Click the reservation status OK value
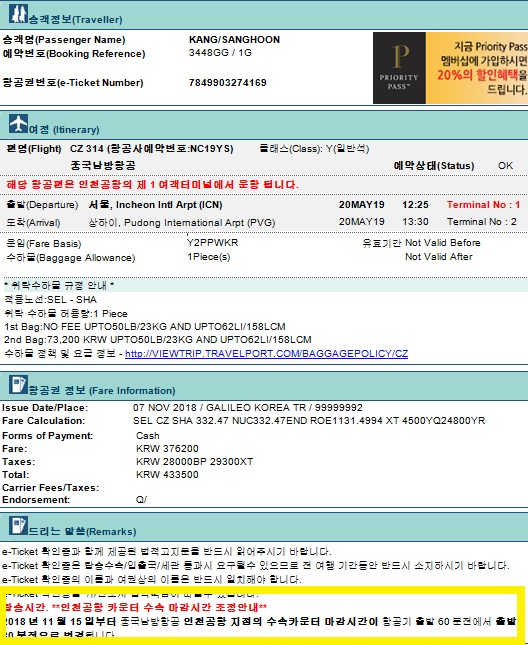 click(505, 165)
